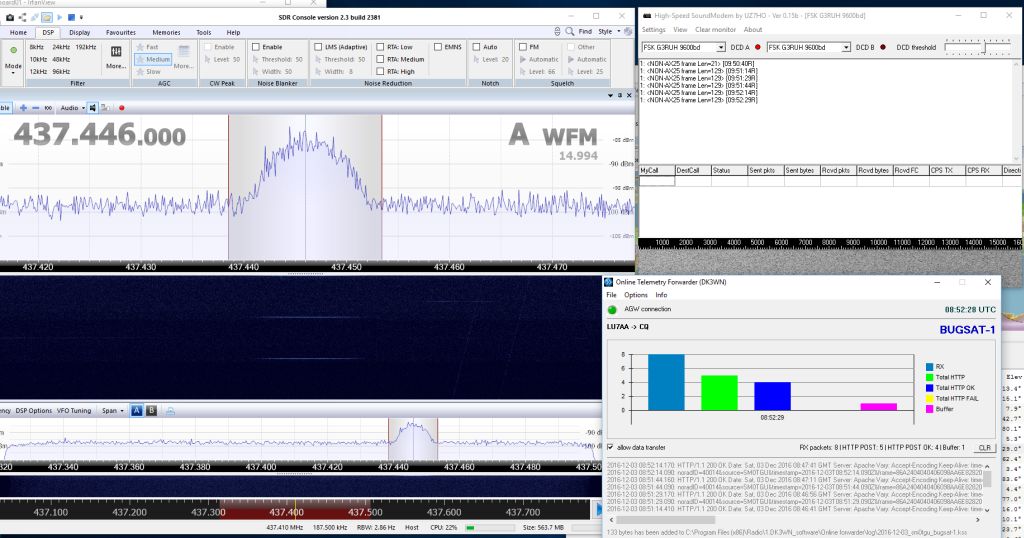Enable the Squelch FM checkbox
Viewport: 1024px width, 538px height.
pos(522,47)
